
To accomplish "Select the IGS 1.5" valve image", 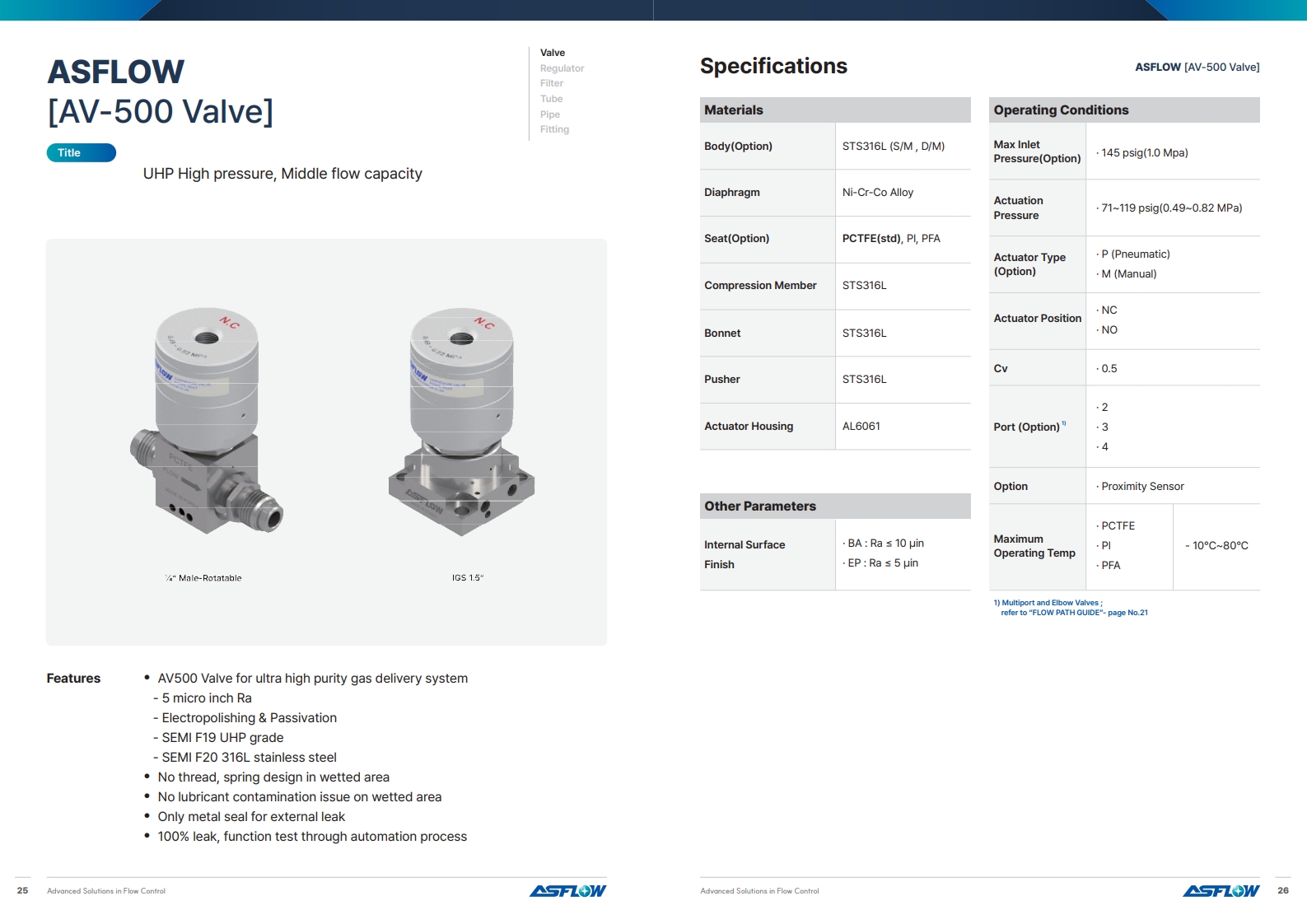I will [461, 422].
